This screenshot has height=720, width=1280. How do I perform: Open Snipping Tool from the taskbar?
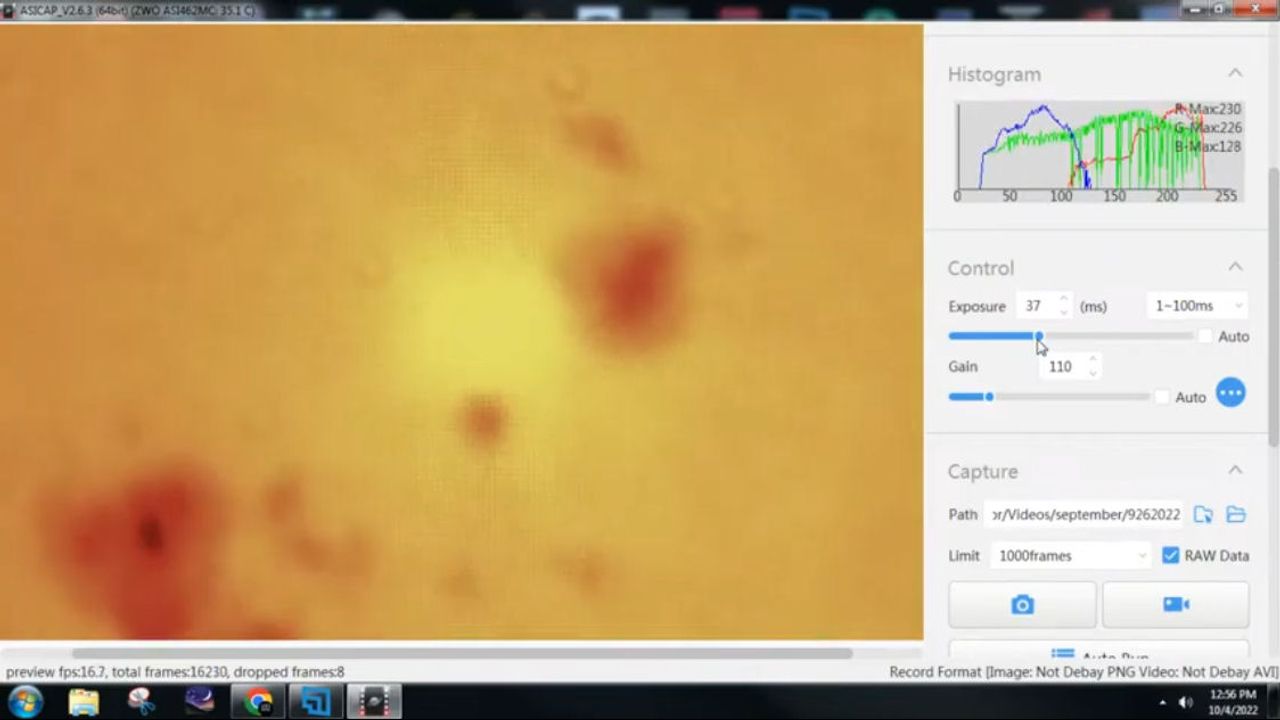tap(142, 702)
